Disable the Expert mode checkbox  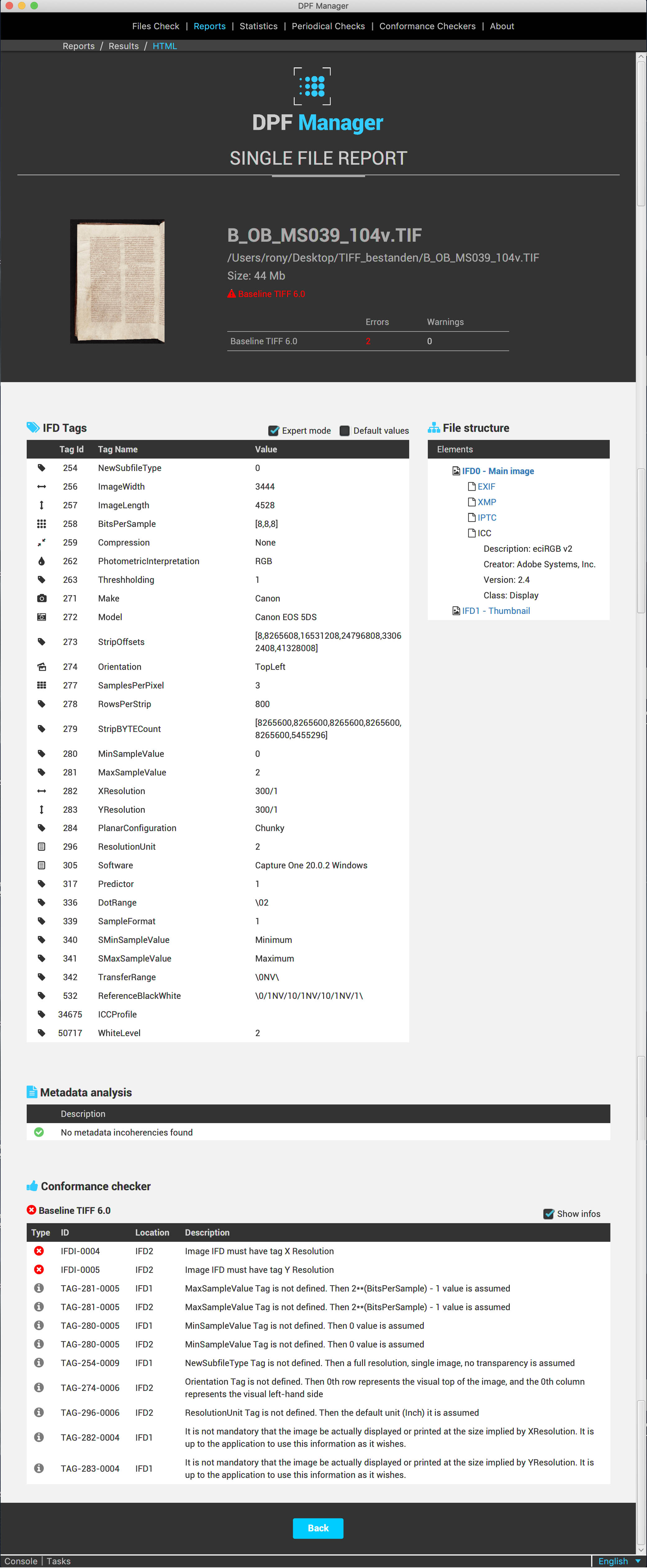pos(274,431)
